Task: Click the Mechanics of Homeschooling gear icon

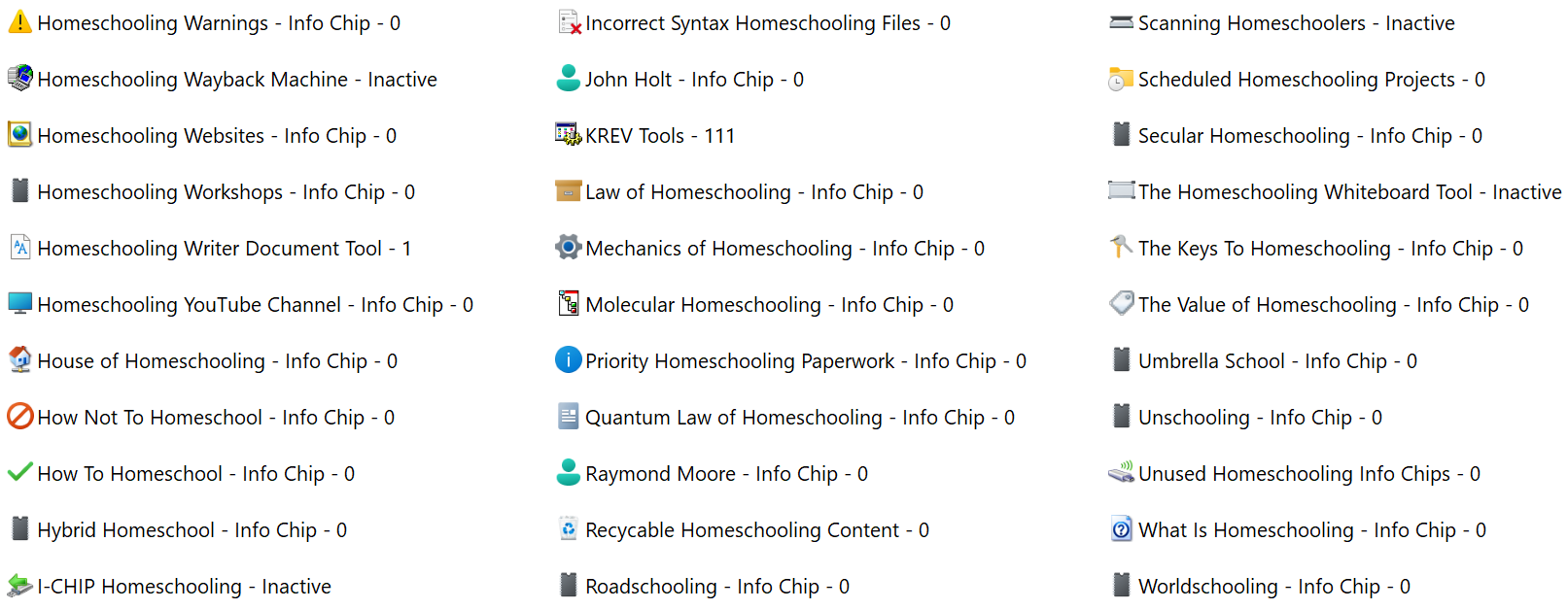Action: pyautogui.click(x=568, y=248)
